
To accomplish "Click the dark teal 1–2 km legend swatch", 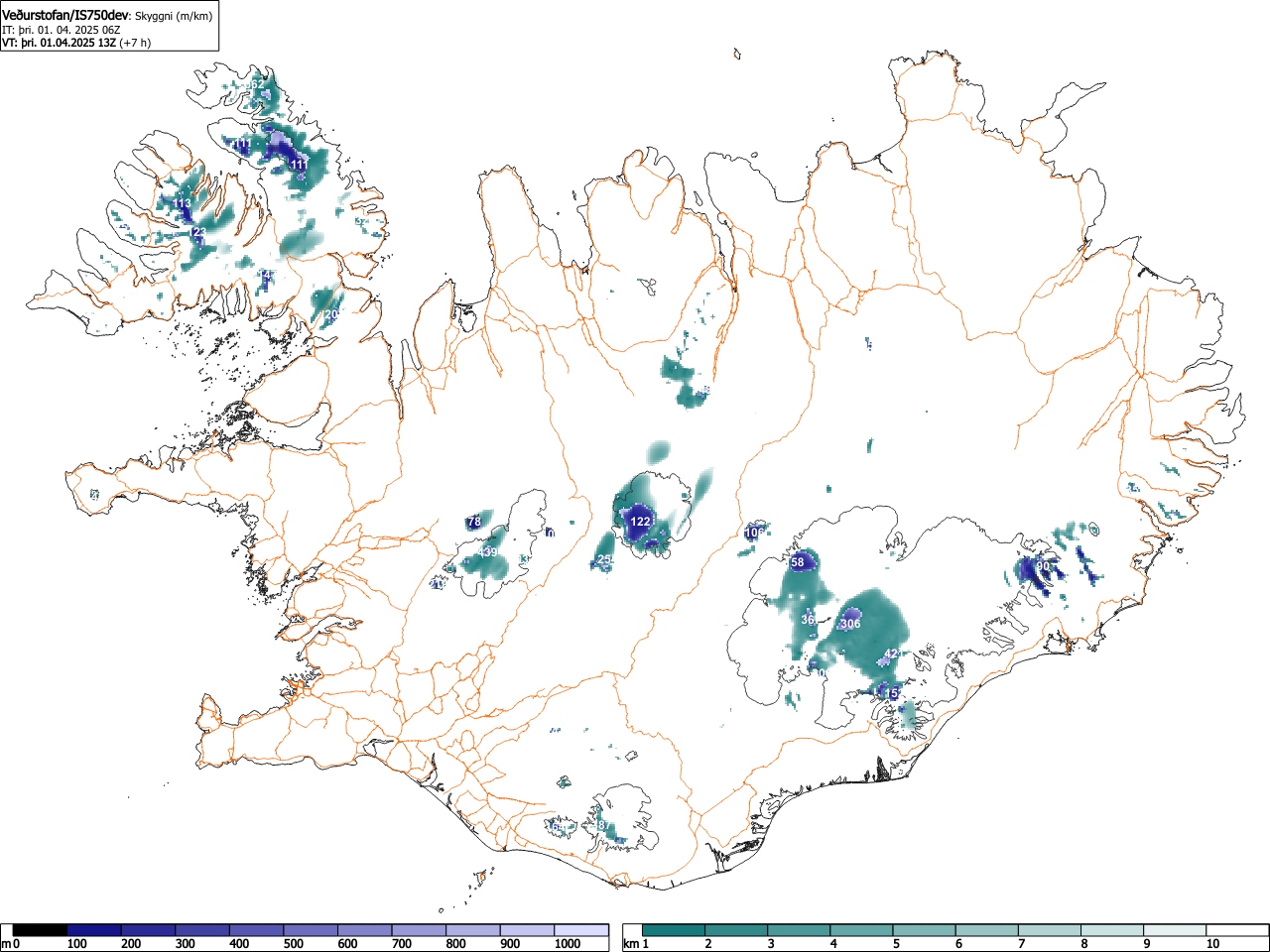I will (675, 930).
